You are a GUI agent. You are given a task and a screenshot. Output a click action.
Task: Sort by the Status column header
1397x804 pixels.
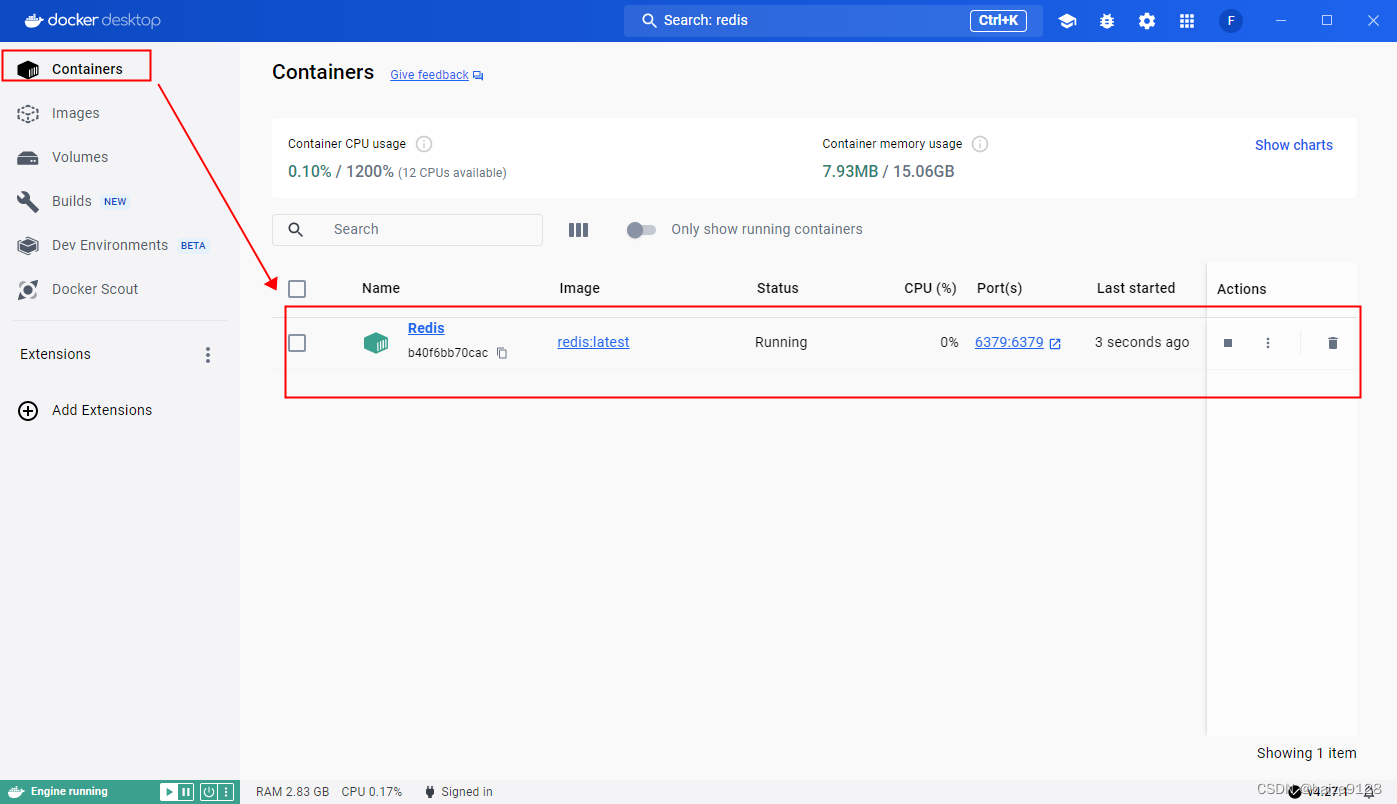coord(777,288)
